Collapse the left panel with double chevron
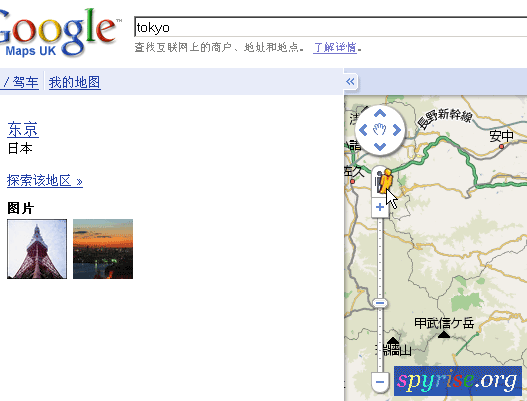Image resolution: width=527 pixels, height=401 pixels. [350, 81]
